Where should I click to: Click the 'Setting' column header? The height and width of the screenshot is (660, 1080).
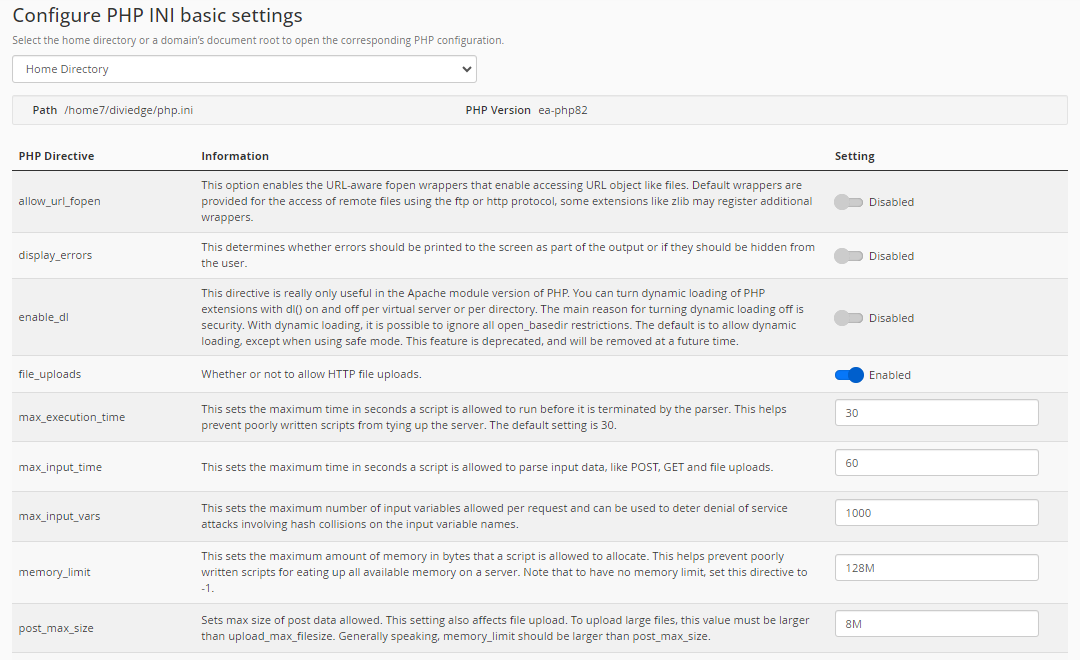855,156
